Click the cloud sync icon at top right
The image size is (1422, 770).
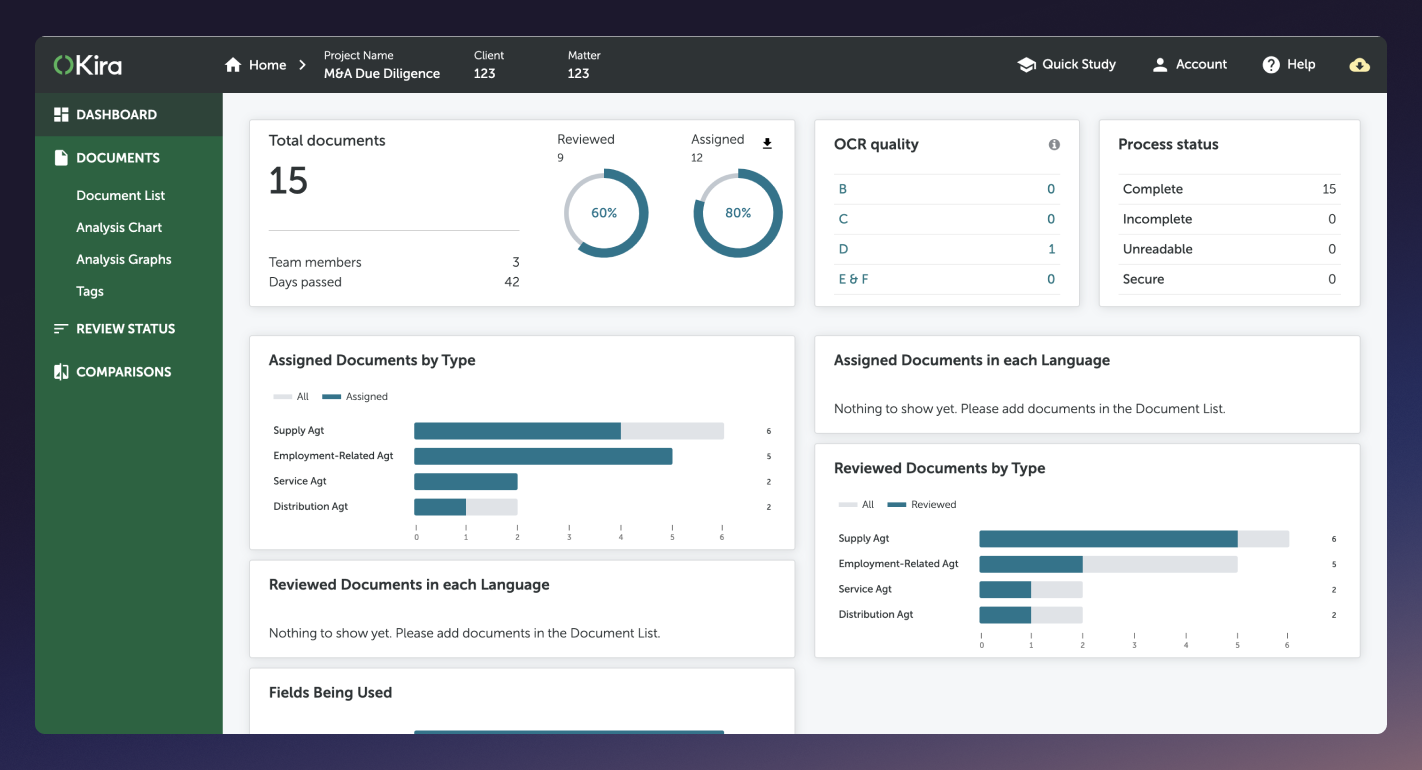pyautogui.click(x=1359, y=64)
